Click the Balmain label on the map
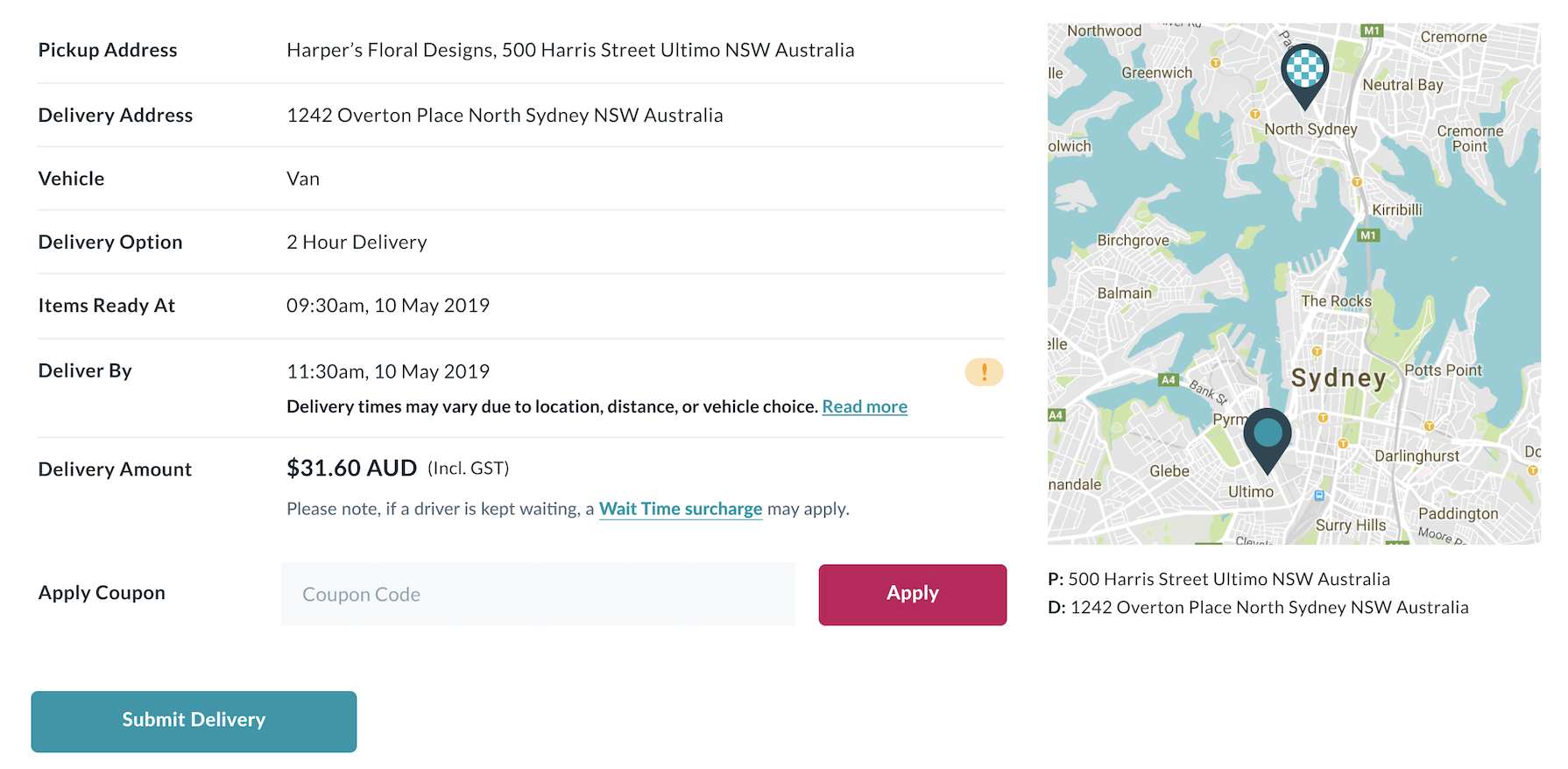1568x769 pixels. tap(1125, 293)
